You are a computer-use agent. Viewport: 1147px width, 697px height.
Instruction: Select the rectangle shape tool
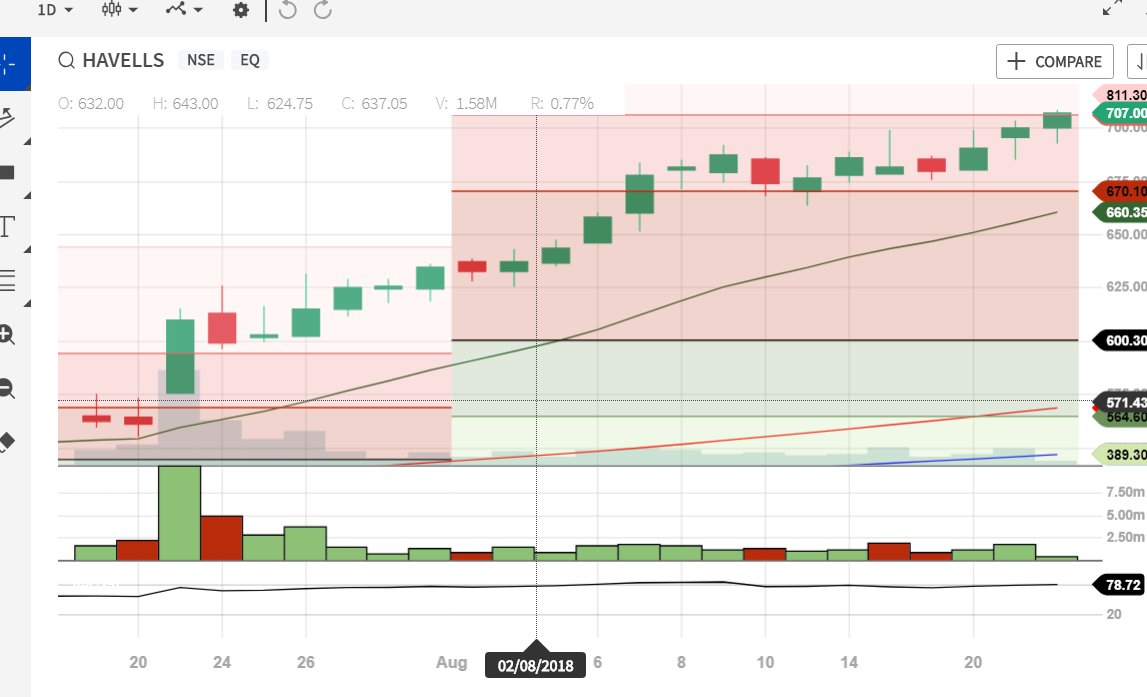pos(7,173)
